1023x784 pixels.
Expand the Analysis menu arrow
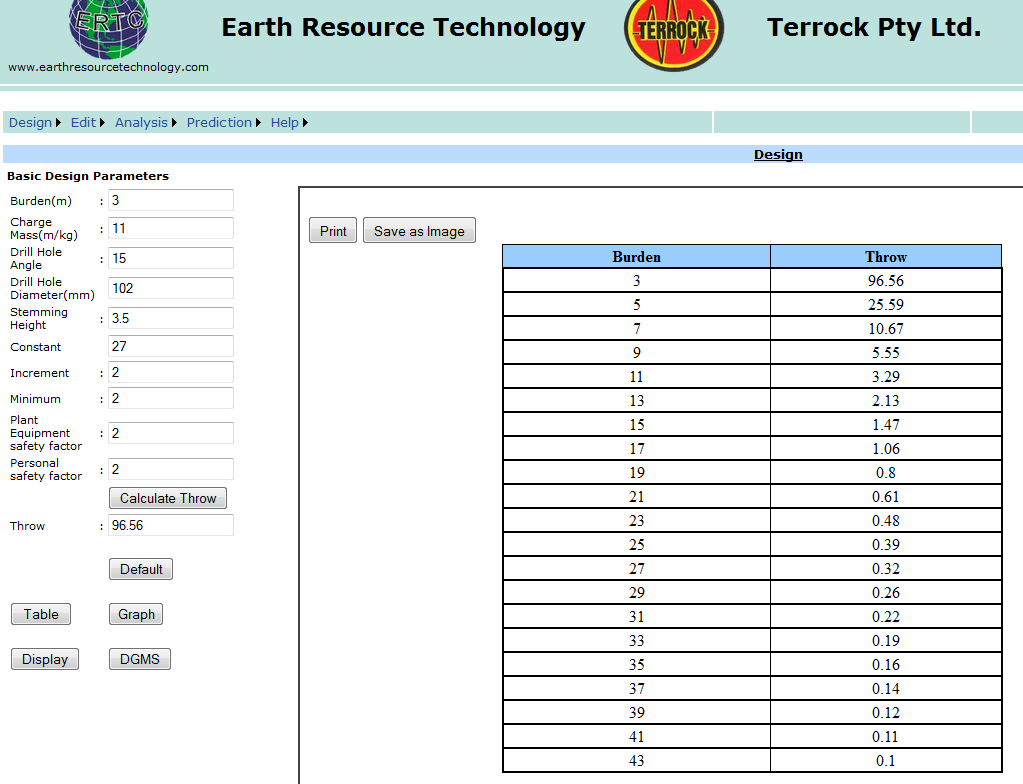point(174,123)
